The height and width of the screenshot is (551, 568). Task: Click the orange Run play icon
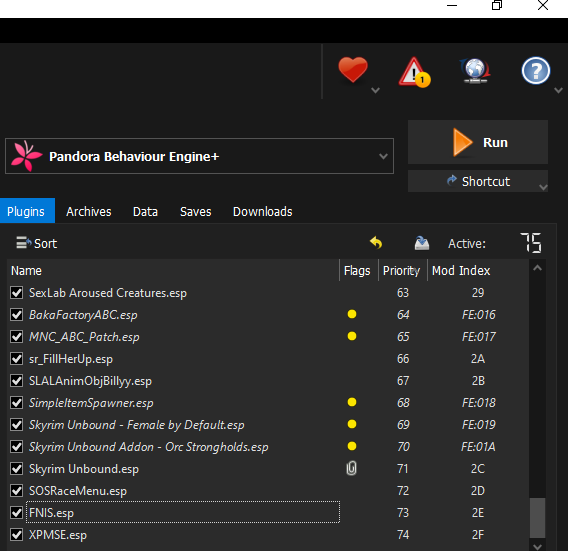(x=462, y=142)
